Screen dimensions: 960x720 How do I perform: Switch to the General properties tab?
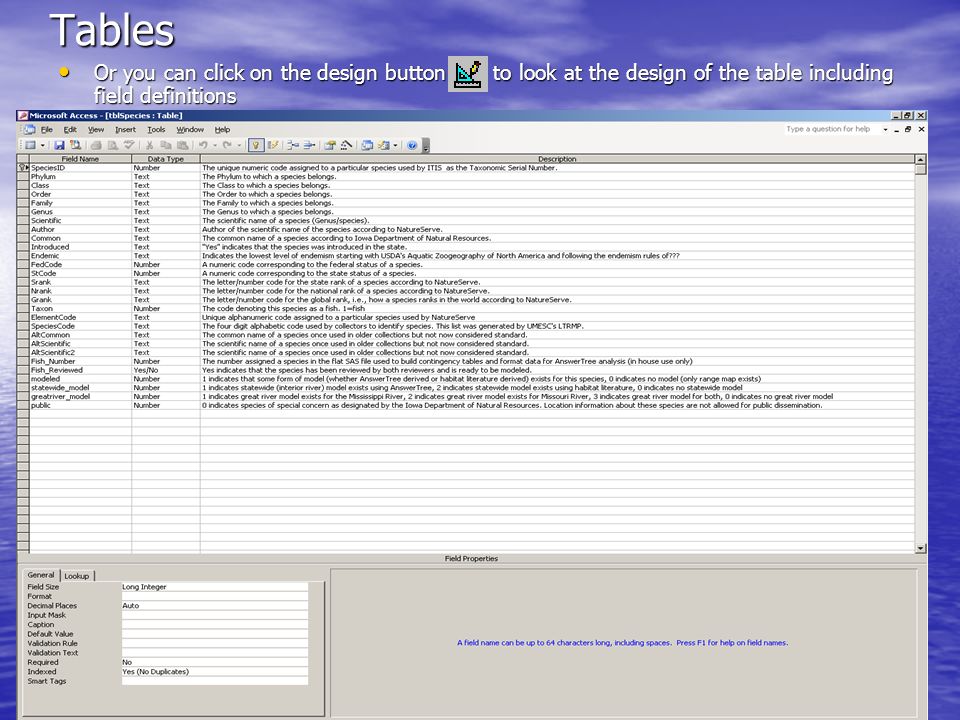[x=41, y=575]
